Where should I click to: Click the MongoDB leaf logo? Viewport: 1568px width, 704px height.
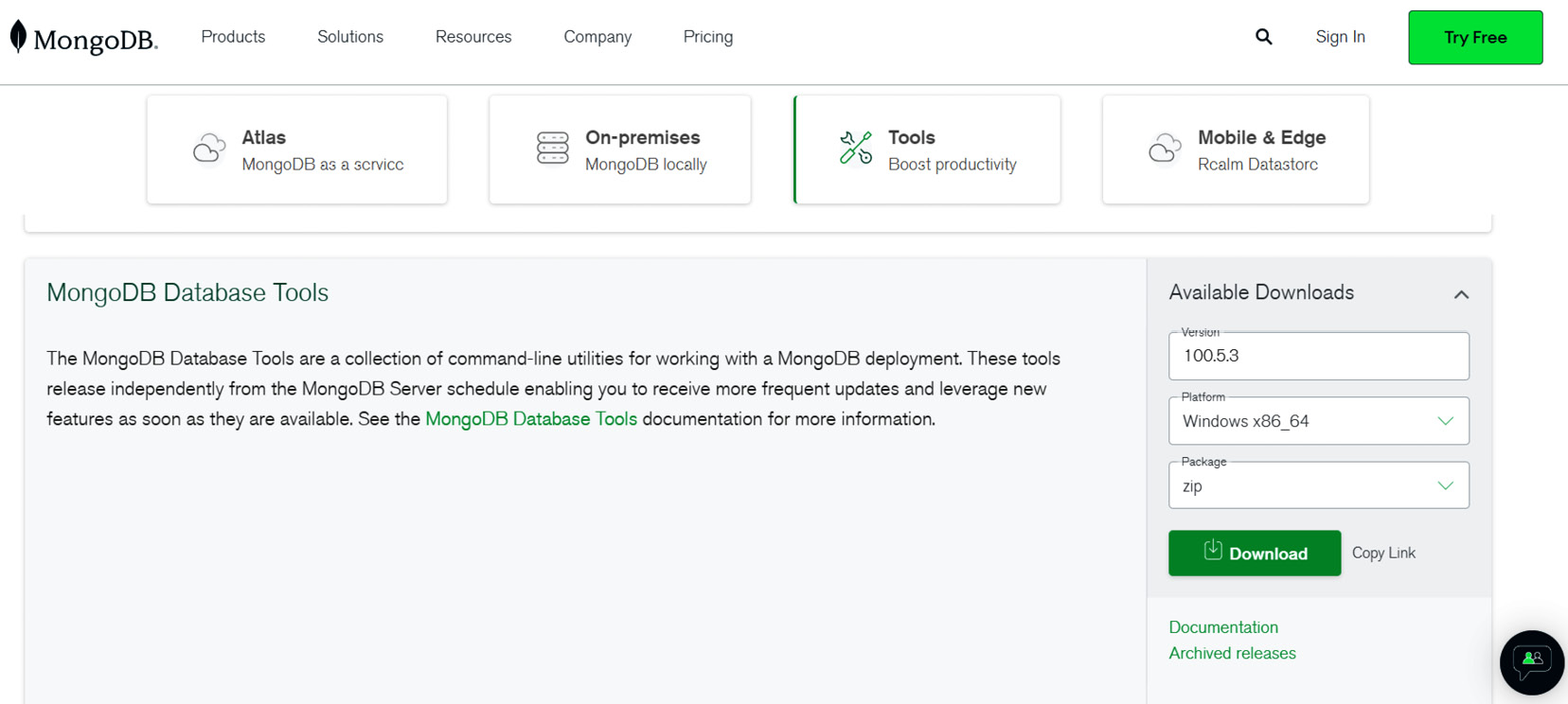click(18, 36)
